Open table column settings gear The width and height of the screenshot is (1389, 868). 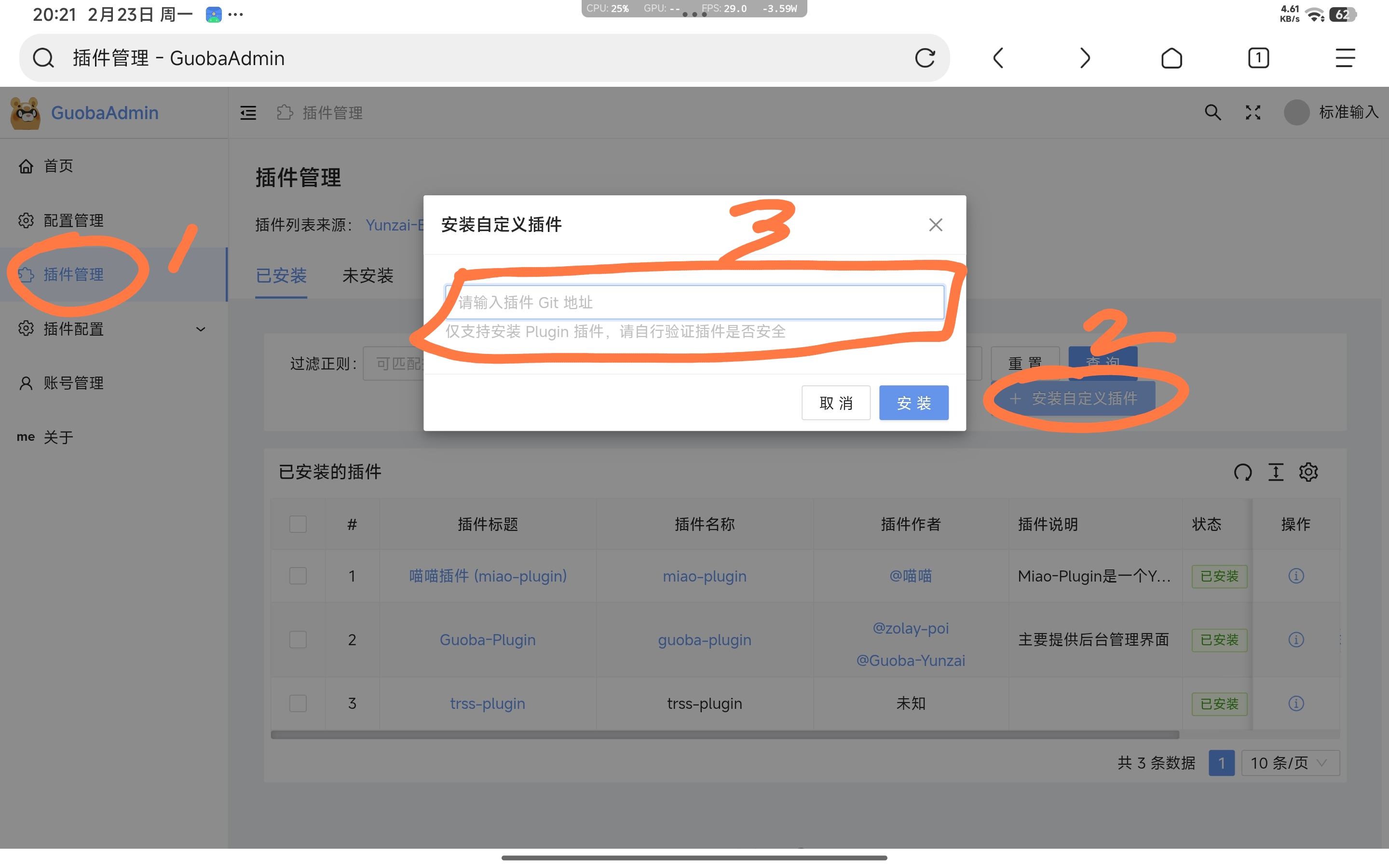point(1308,472)
